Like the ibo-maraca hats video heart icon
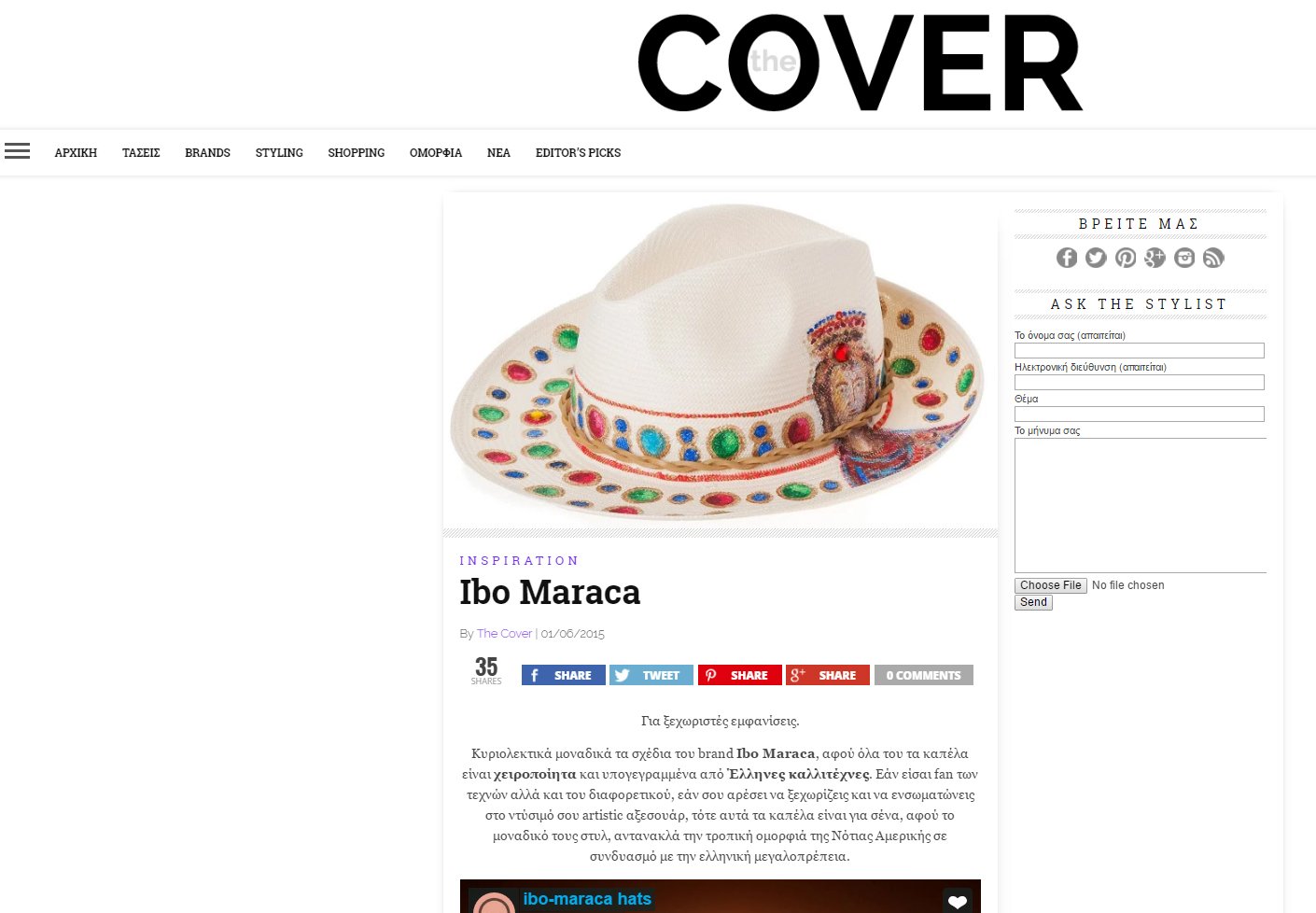 pos(957,901)
